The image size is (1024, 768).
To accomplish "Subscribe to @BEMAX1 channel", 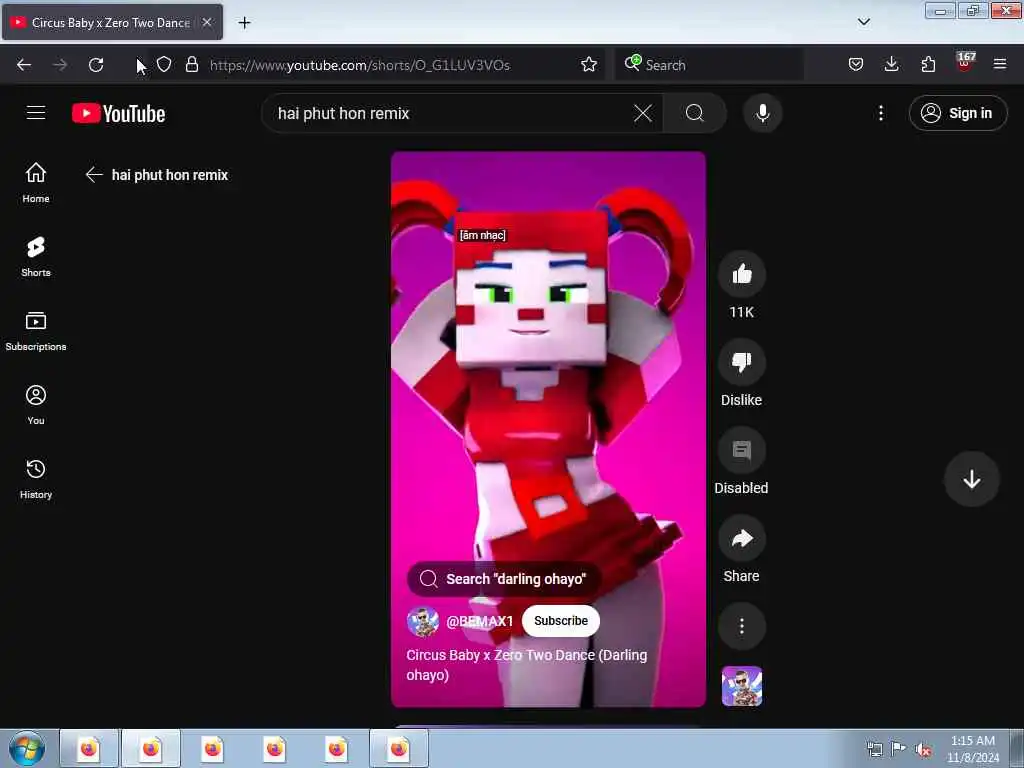I will tap(560, 620).
